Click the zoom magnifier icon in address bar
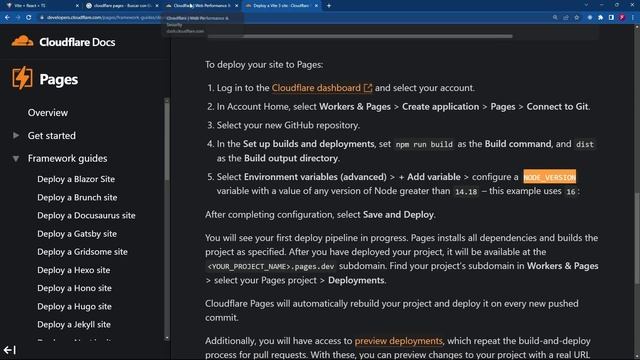The height and width of the screenshot is (360, 640). [x=555, y=18]
